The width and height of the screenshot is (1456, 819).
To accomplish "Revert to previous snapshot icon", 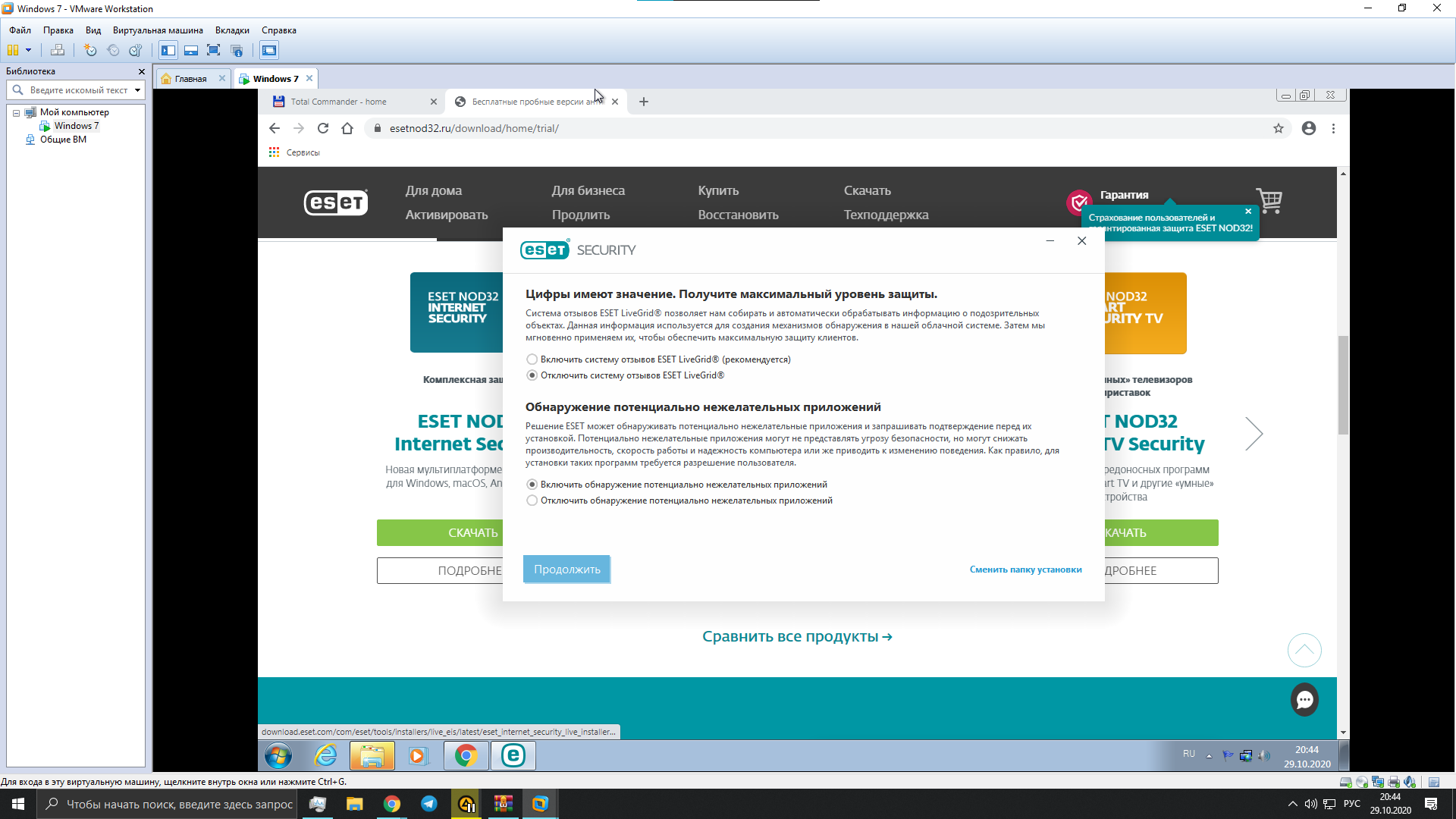I will click(x=113, y=50).
